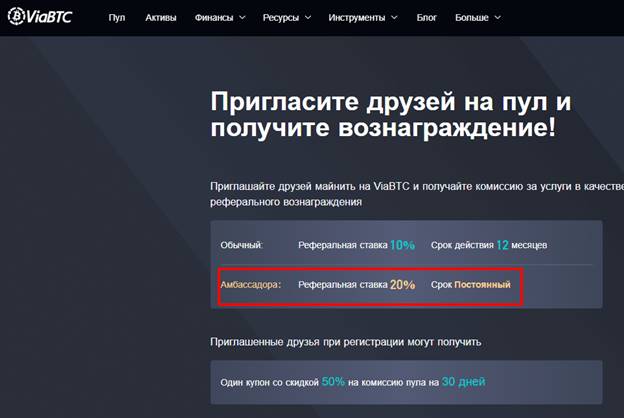Open the Финансы menu
624x418 pixels.
(x=214, y=18)
